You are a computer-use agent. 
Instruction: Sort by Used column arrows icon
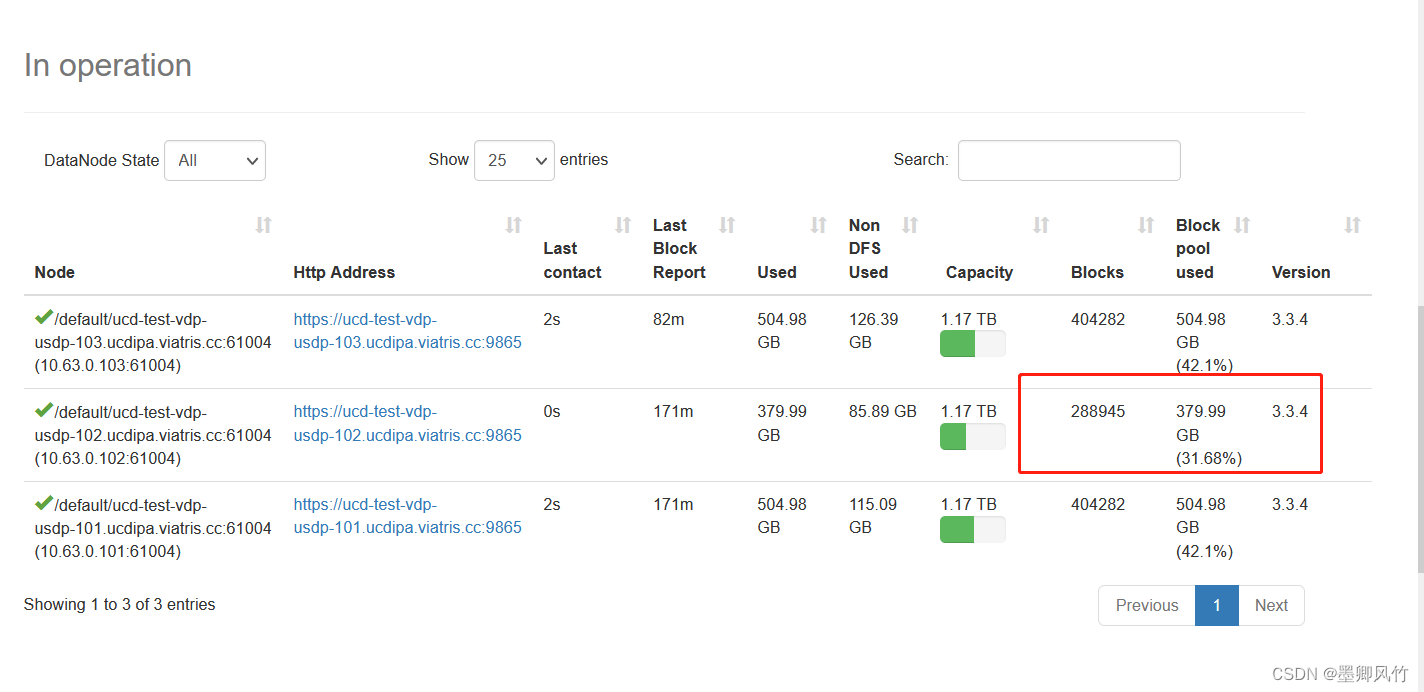(x=819, y=225)
